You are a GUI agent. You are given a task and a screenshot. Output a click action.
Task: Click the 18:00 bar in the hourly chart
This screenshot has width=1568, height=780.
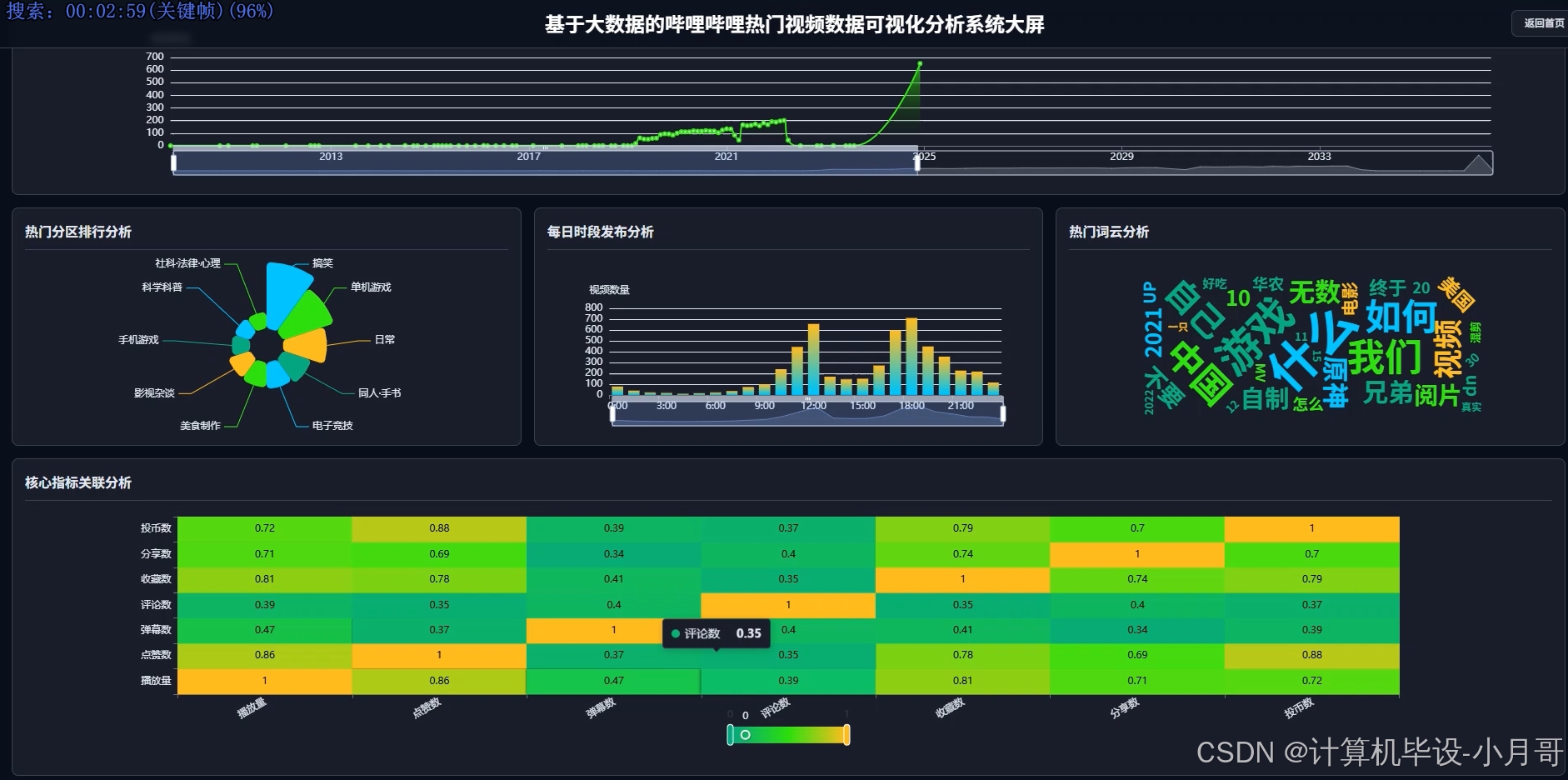(x=911, y=357)
